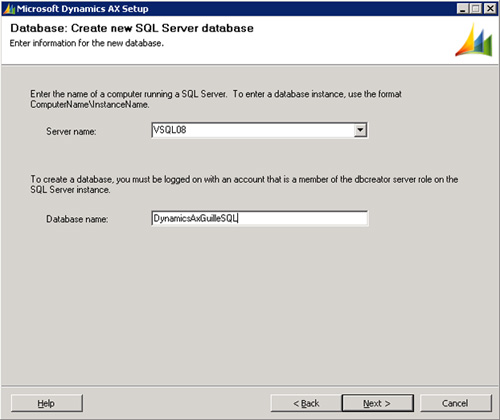Close the Microsoft Dynamics AX Setup window
This screenshot has width=500, height=420.
click(x=490, y=9)
